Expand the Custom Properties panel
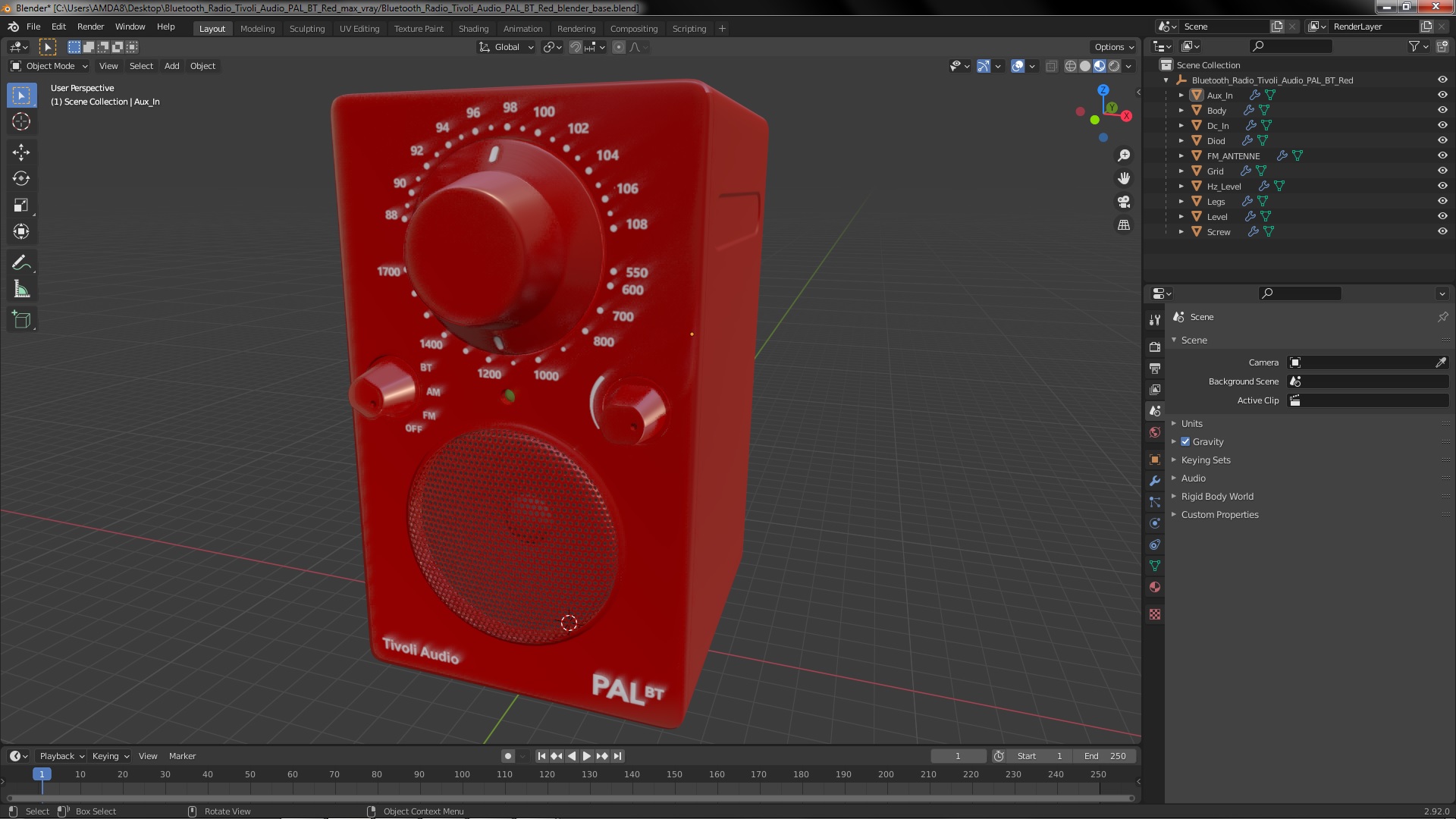This screenshot has height=819, width=1456. (1219, 514)
